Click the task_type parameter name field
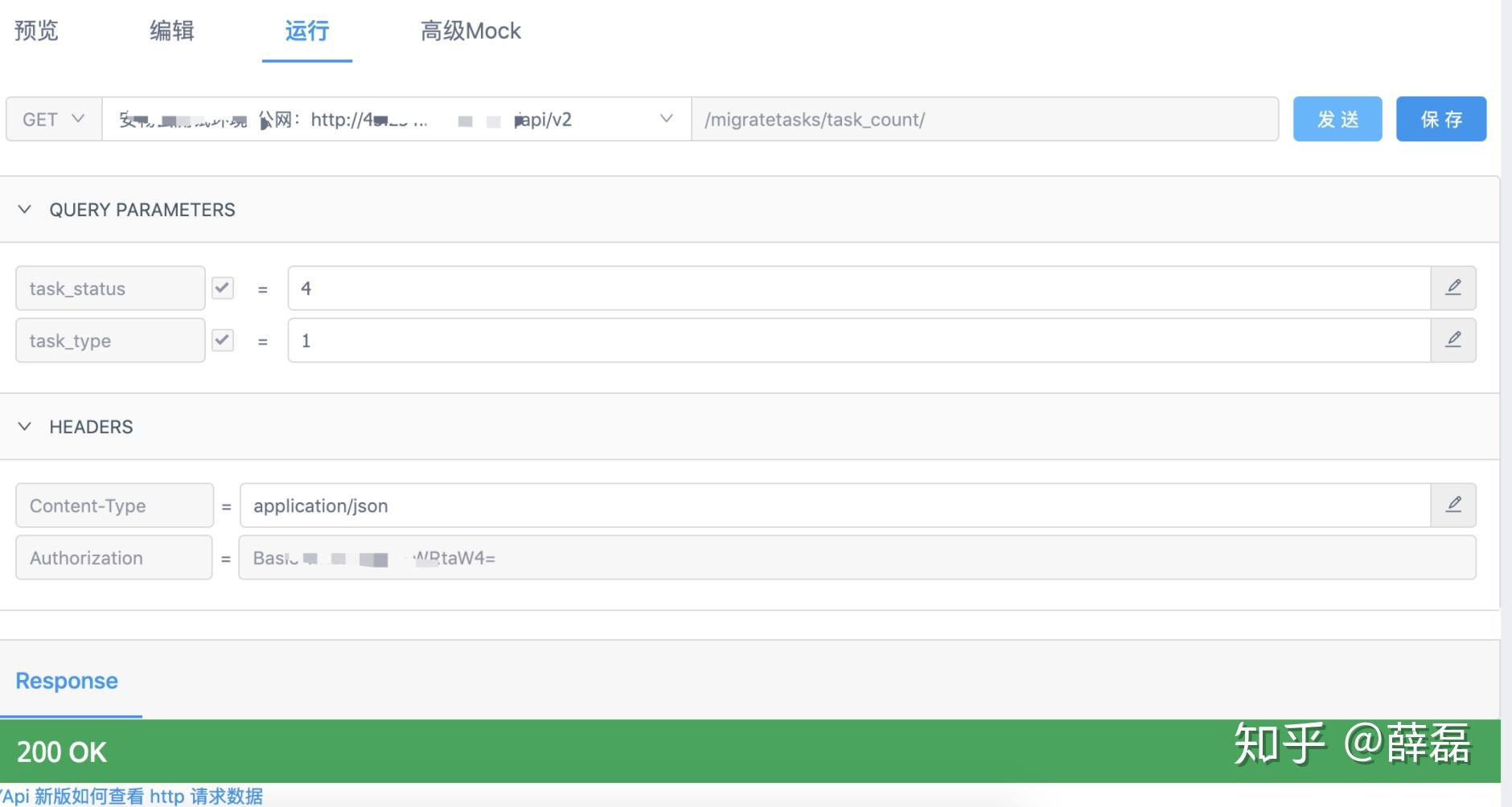Image resolution: width=1512 pixels, height=807 pixels. (110, 340)
